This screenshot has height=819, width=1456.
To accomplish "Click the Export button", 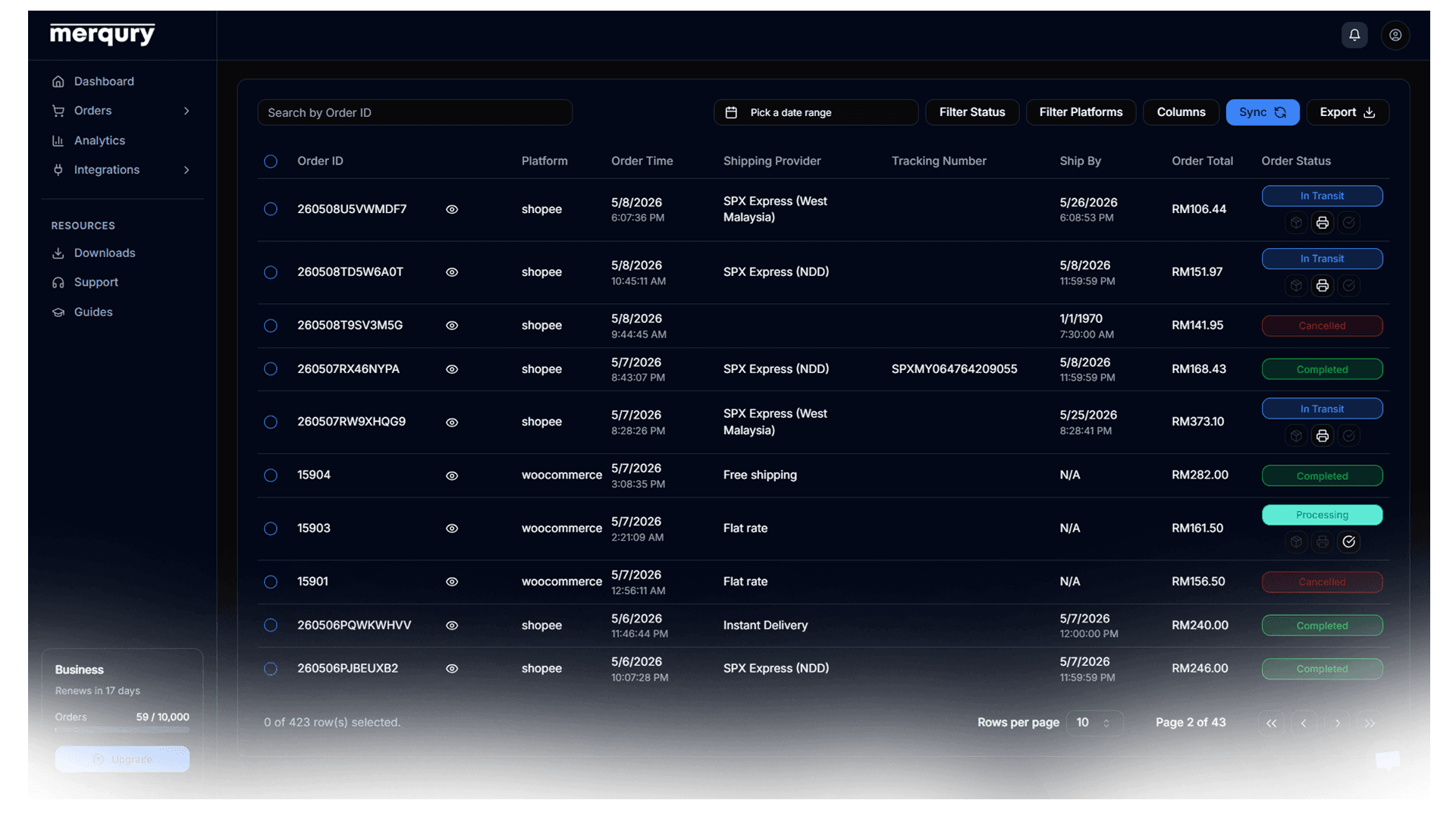I will point(1348,112).
